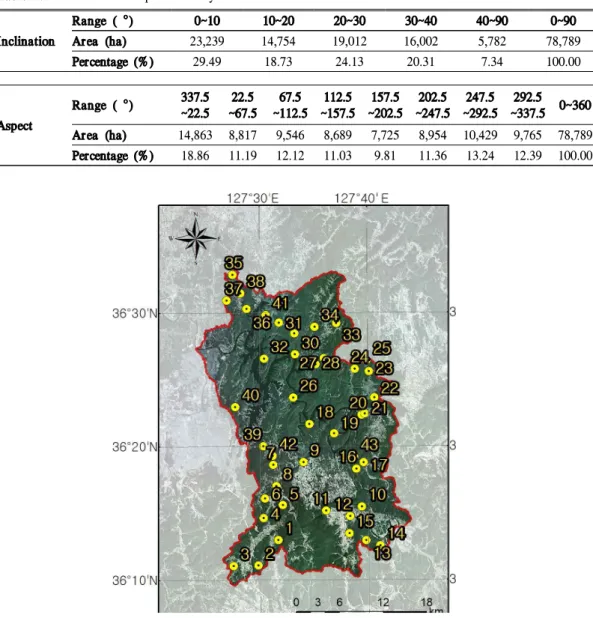Click the aspect area value "7,725"
The width and height of the screenshot is (593, 618).
[385, 135]
